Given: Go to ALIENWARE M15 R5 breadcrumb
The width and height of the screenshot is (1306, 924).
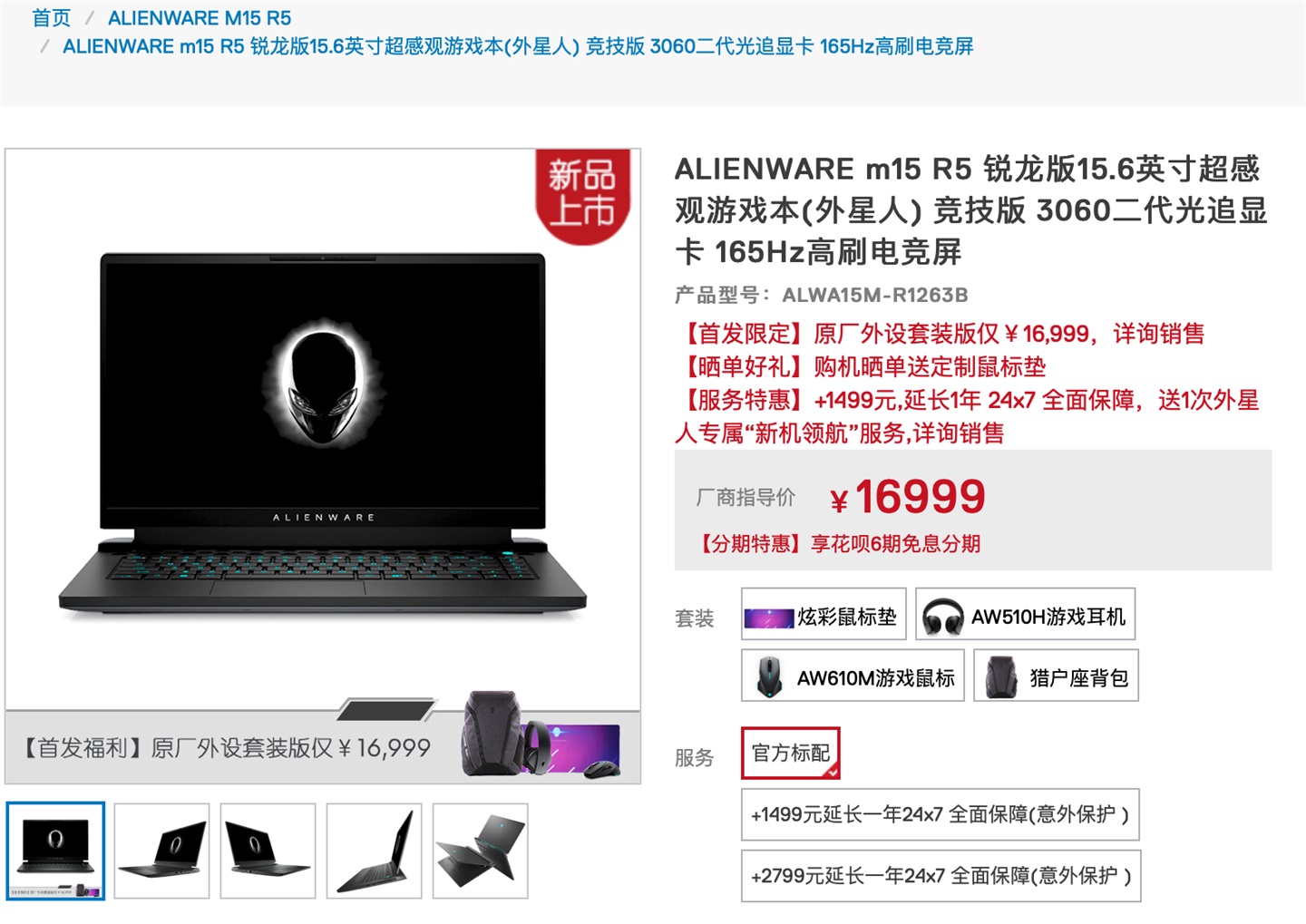Looking at the screenshot, I should (200, 18).
